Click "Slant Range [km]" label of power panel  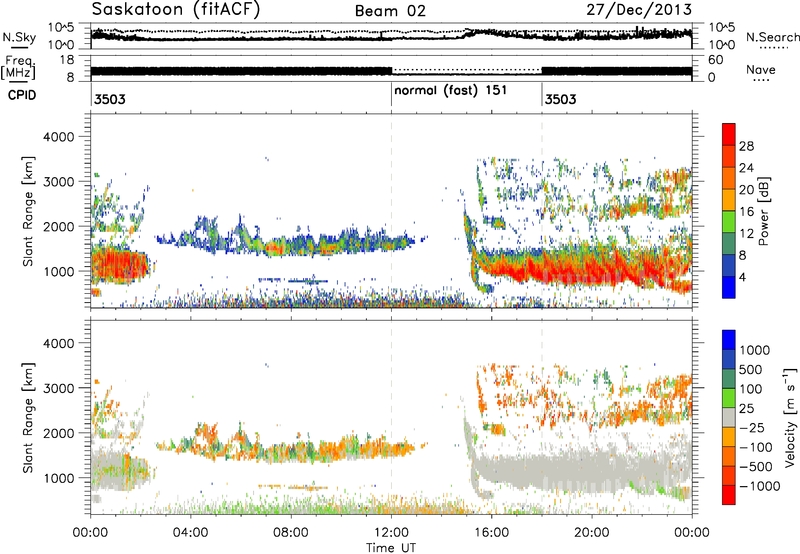click(x=28, y=211)
